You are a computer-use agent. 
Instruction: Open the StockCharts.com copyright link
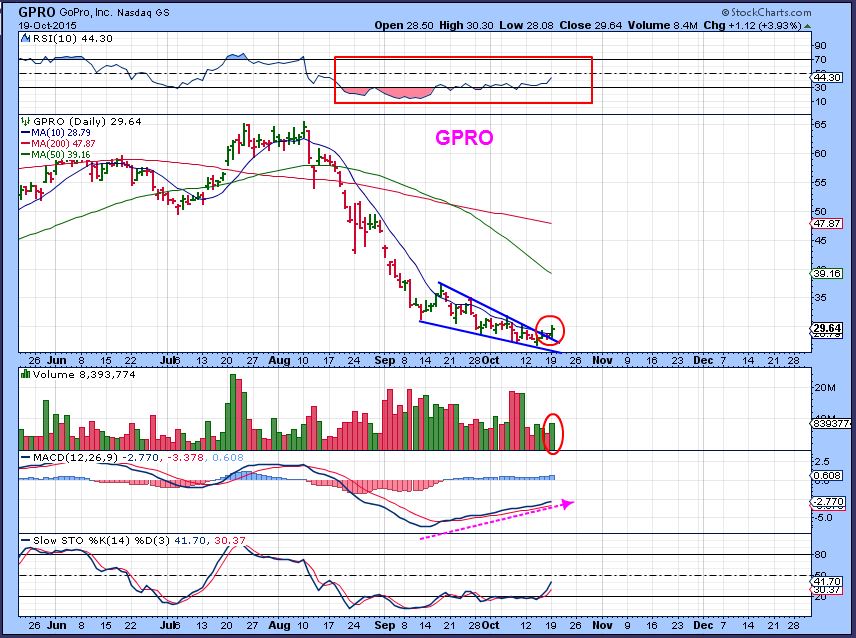point(766,12)
